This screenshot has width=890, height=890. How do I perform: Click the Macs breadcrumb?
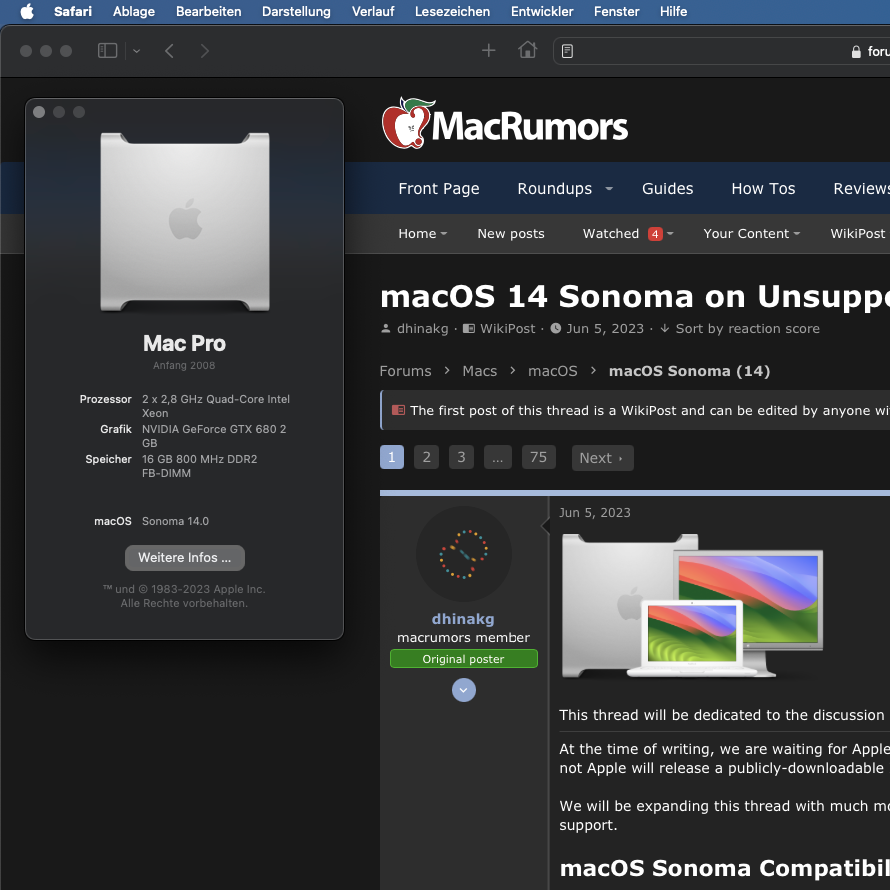click(480, 371)
